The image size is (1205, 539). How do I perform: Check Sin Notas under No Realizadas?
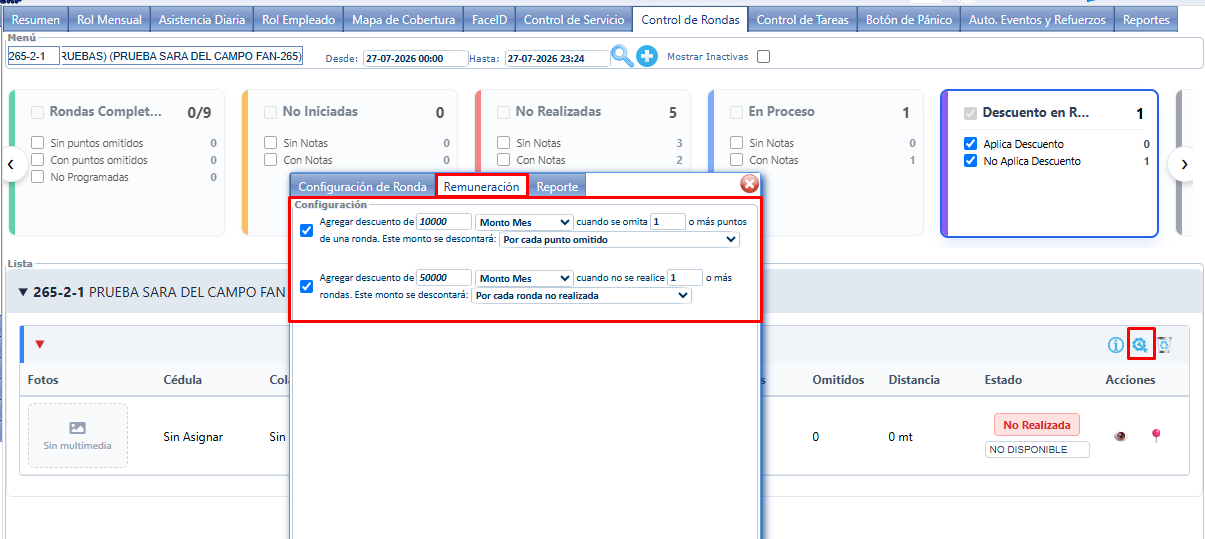pyautogui.click(x=503, y=143)
